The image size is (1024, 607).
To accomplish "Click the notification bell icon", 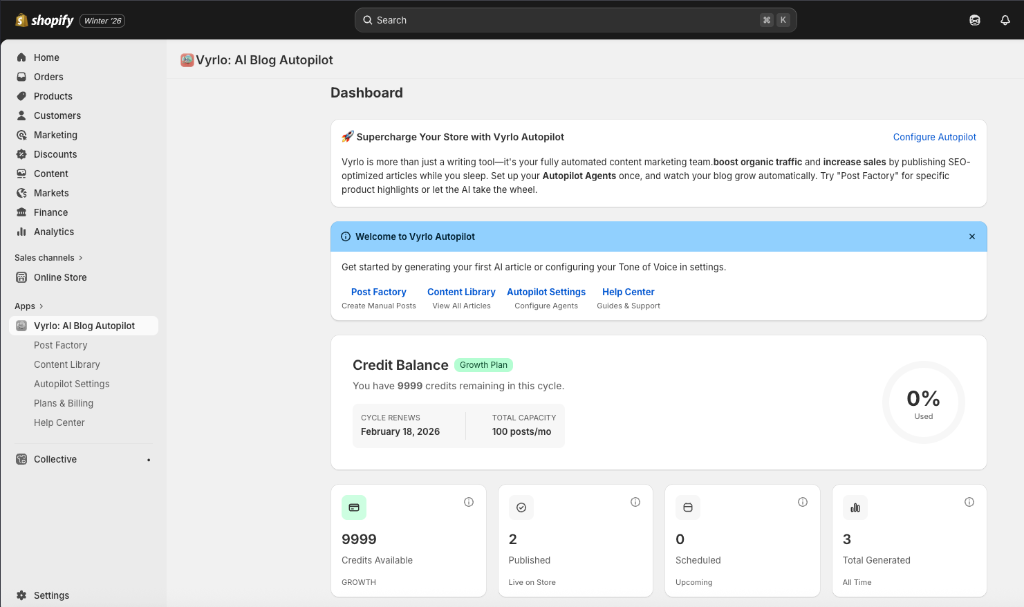I will point(1005,20).
